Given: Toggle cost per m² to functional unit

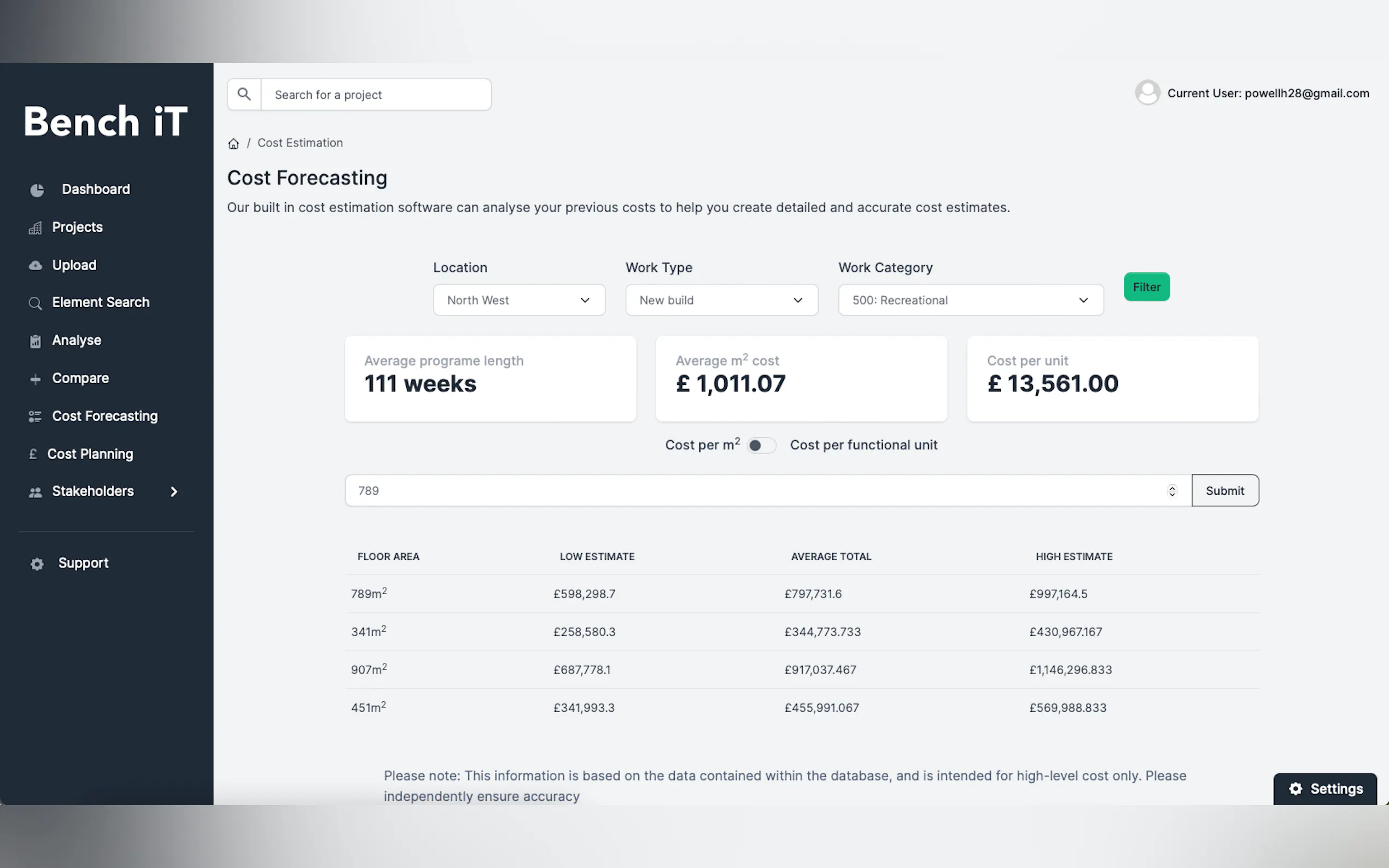Looking at the screenshot, I should point(761,445).
